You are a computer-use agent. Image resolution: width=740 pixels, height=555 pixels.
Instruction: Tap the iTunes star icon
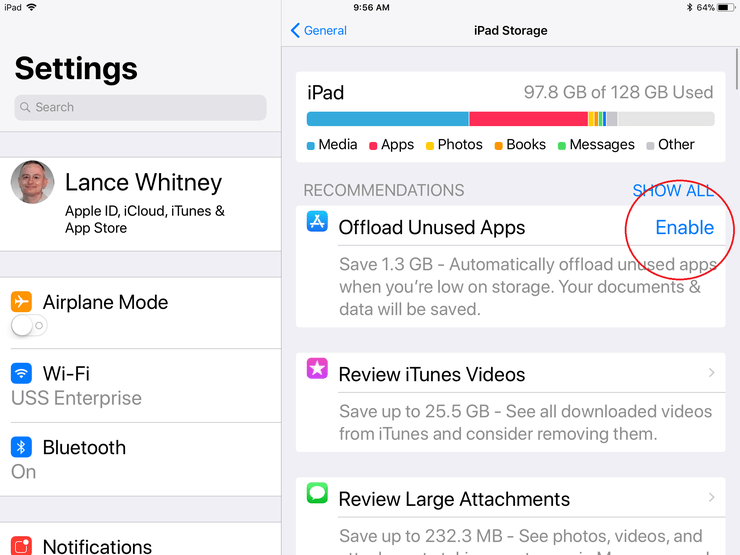click(317, 368)
